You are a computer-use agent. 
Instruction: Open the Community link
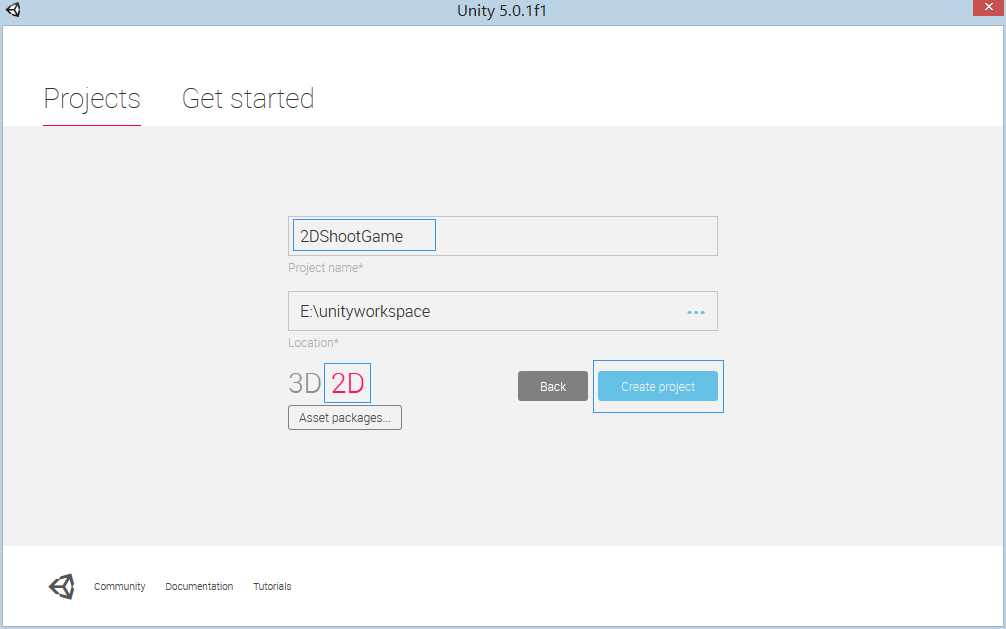[x=119, y=587]
